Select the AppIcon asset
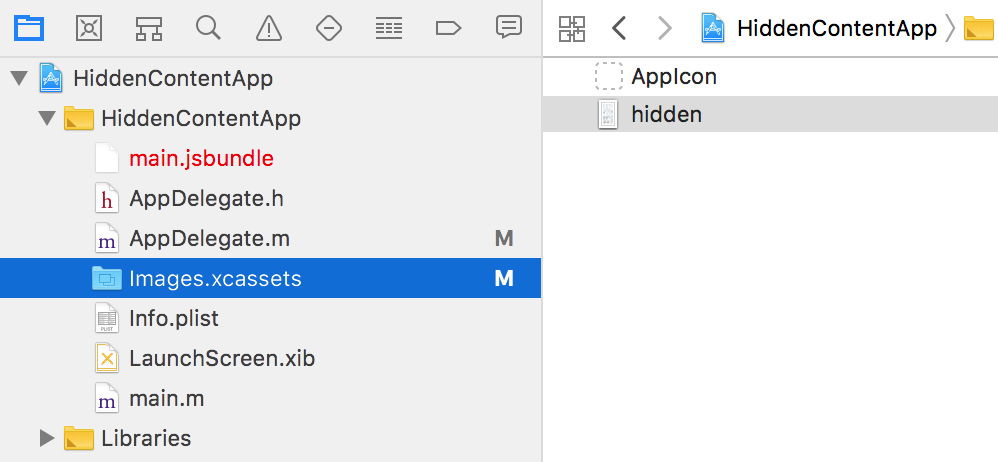The width and height of the screenshot is (998, 462). [673, 76]
